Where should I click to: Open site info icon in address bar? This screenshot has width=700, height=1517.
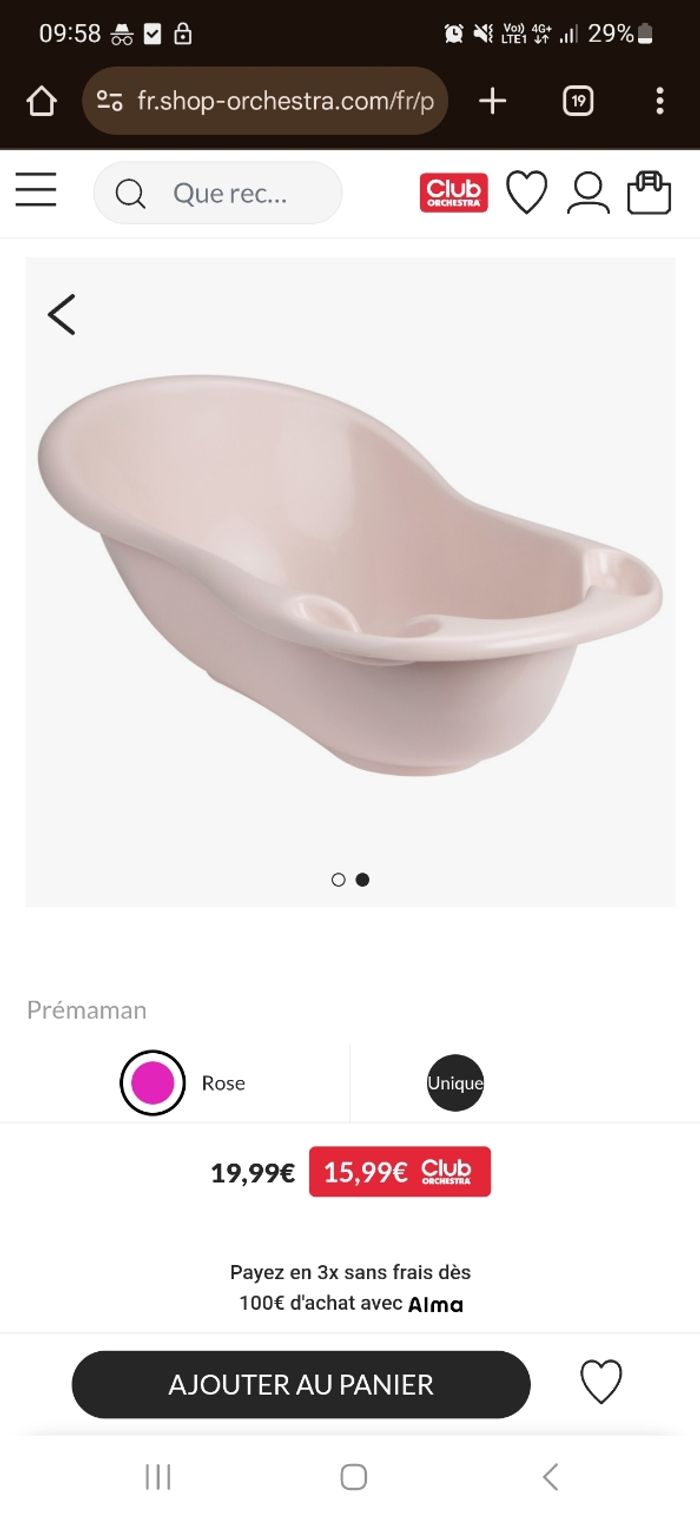(x=109, y=101)
